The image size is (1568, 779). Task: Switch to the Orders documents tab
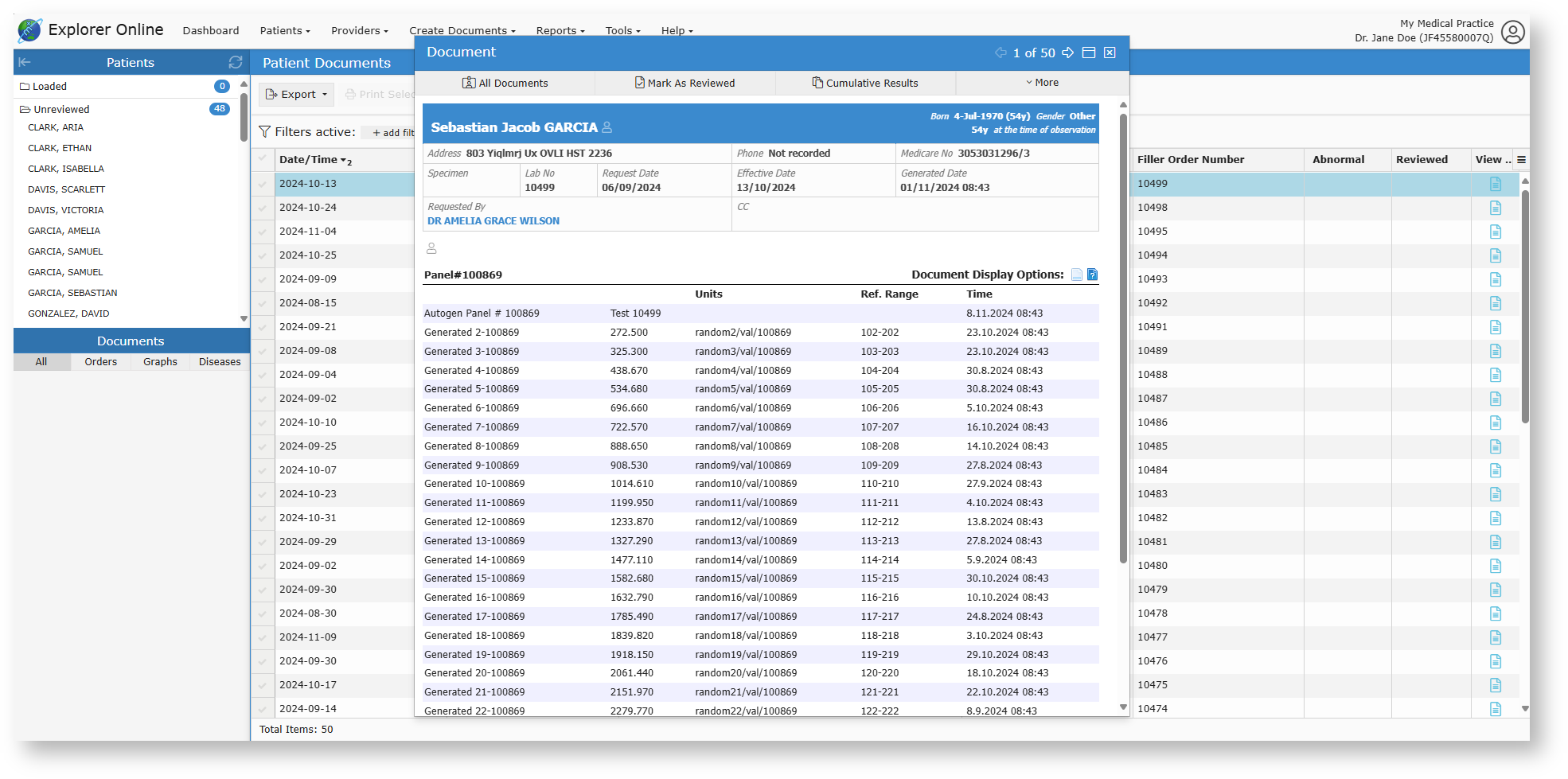tap(101, 362)
